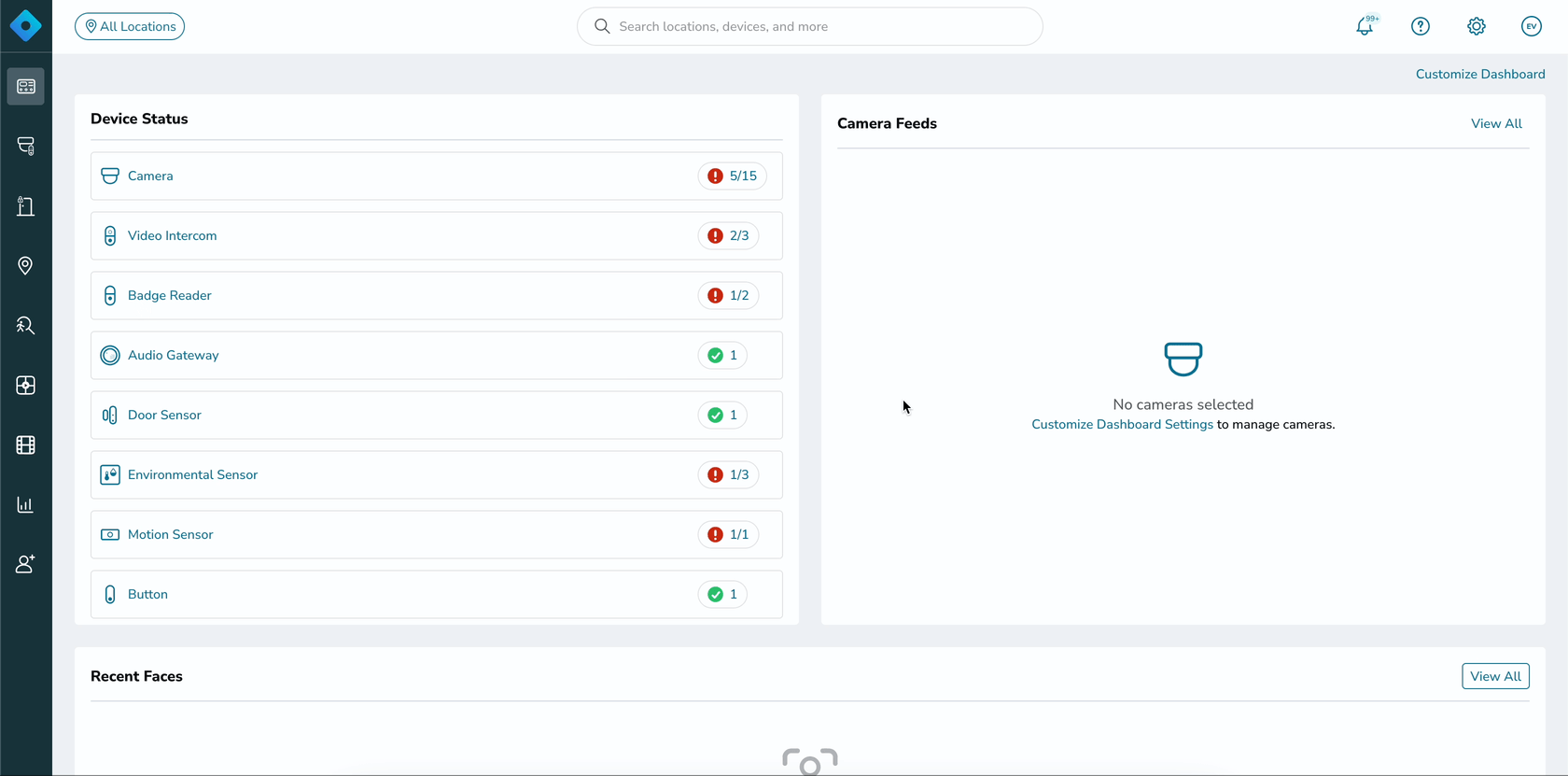The image size is (1568, 776).
Task: Open notifications bell with 99+ badge
Action: point(1365,26)
